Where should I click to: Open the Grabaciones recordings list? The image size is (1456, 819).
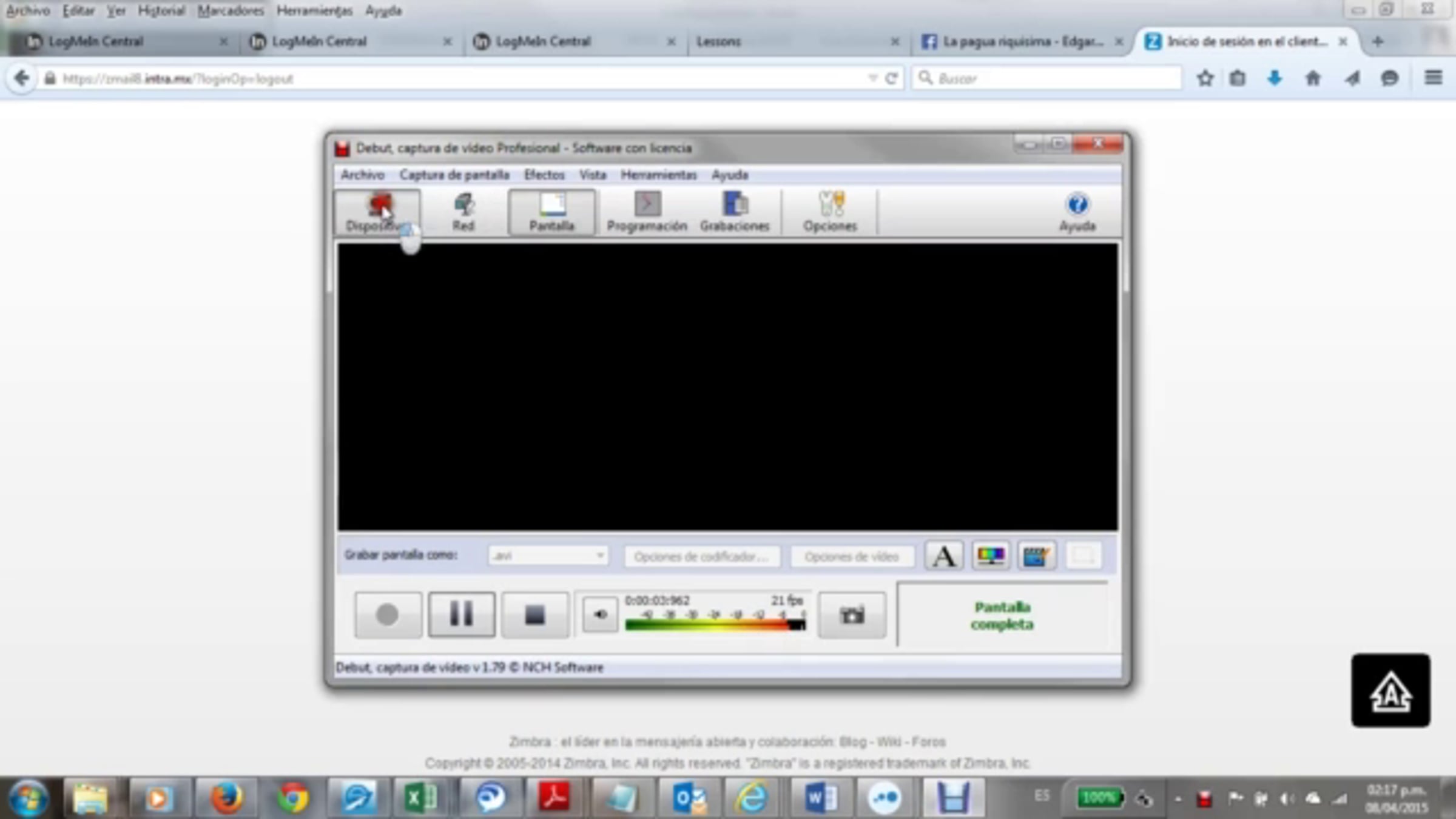point(734,212)
